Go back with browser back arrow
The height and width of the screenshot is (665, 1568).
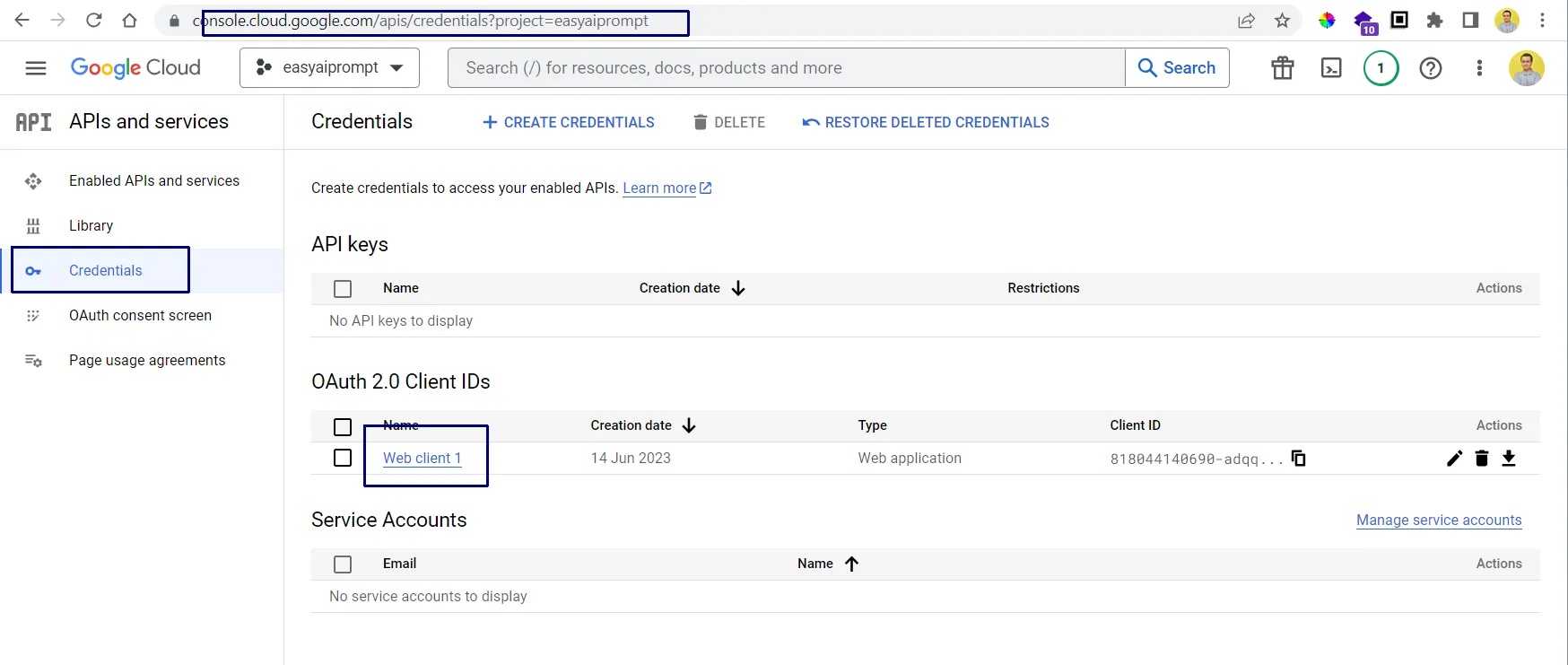[x=22, y=20]
